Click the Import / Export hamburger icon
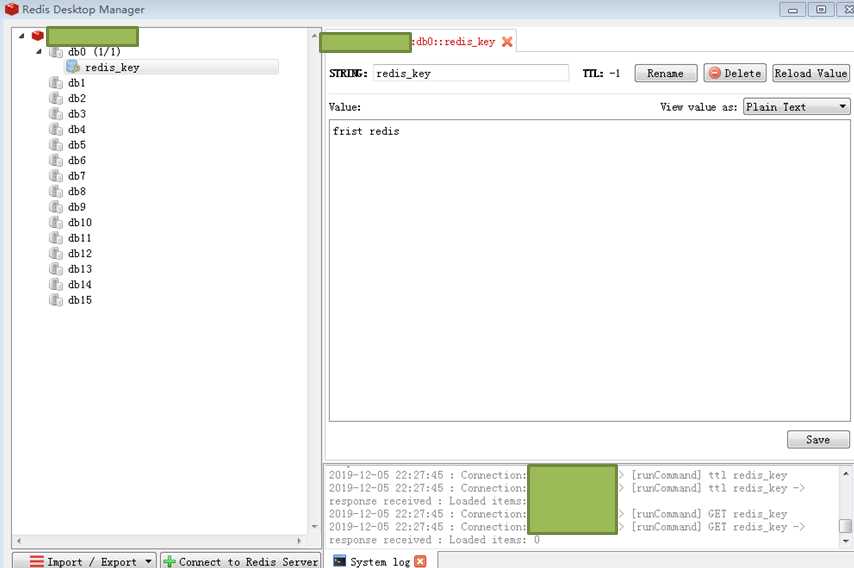 pos(36,561)
